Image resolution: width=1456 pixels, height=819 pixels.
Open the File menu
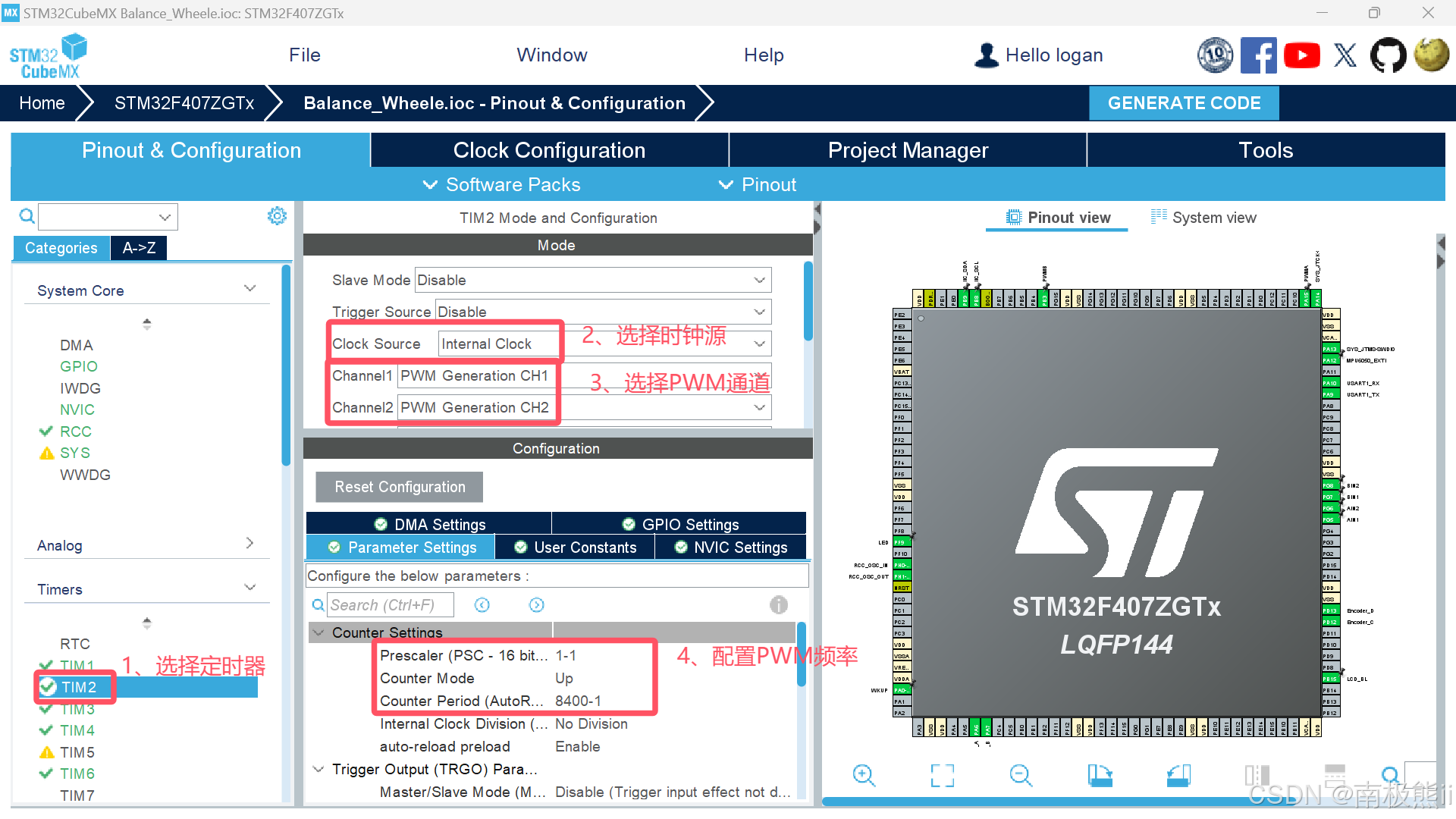(x=305, y=55)
